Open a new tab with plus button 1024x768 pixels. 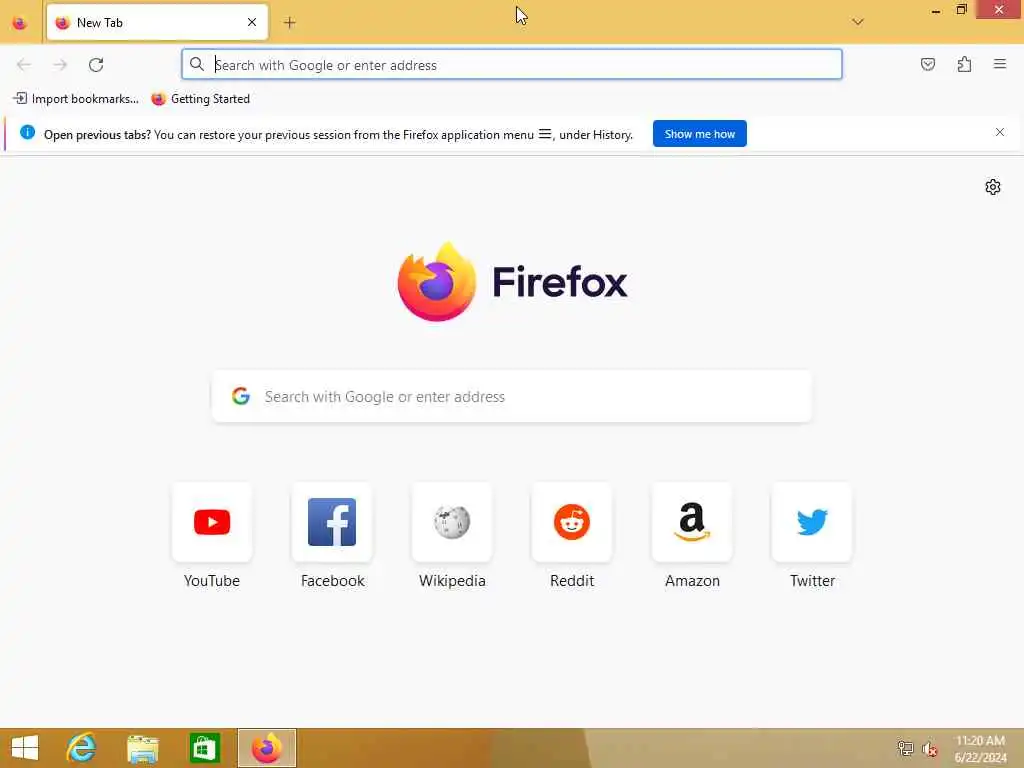[x=290, y=23]
